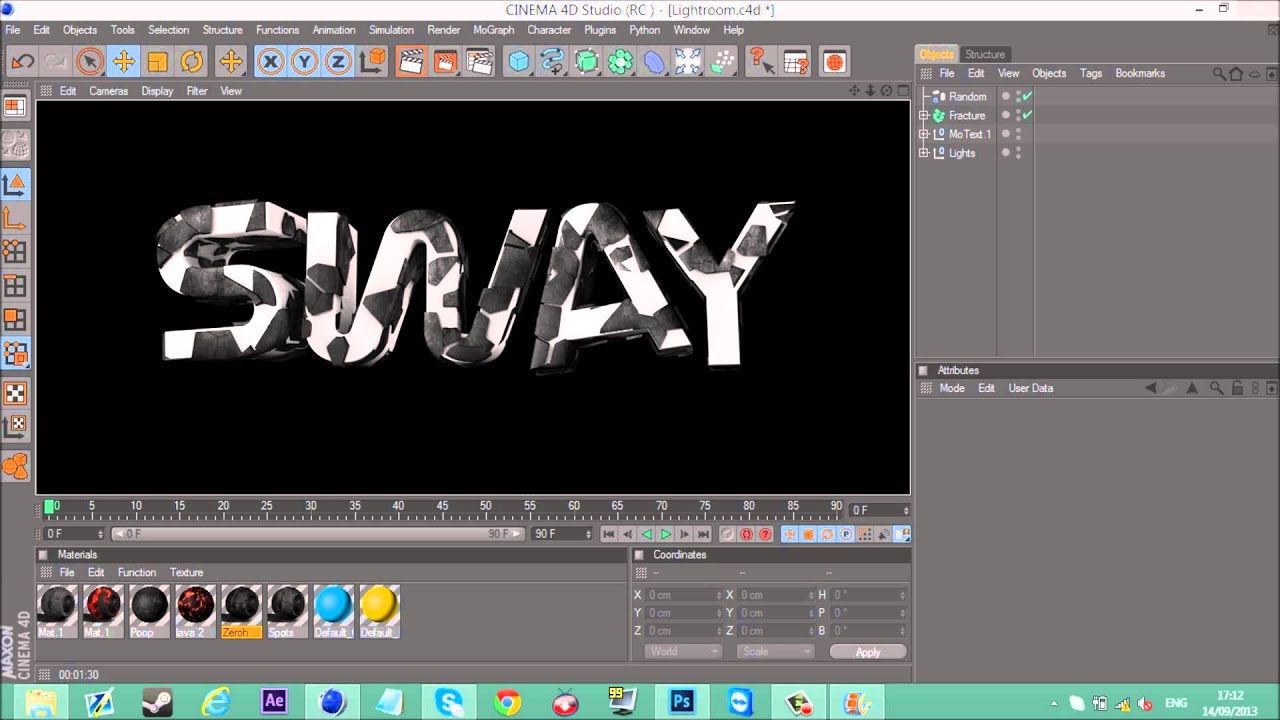Open the Simulation menu
Viewport: 1280px width, 720px height.
click(x=391, y=30)
